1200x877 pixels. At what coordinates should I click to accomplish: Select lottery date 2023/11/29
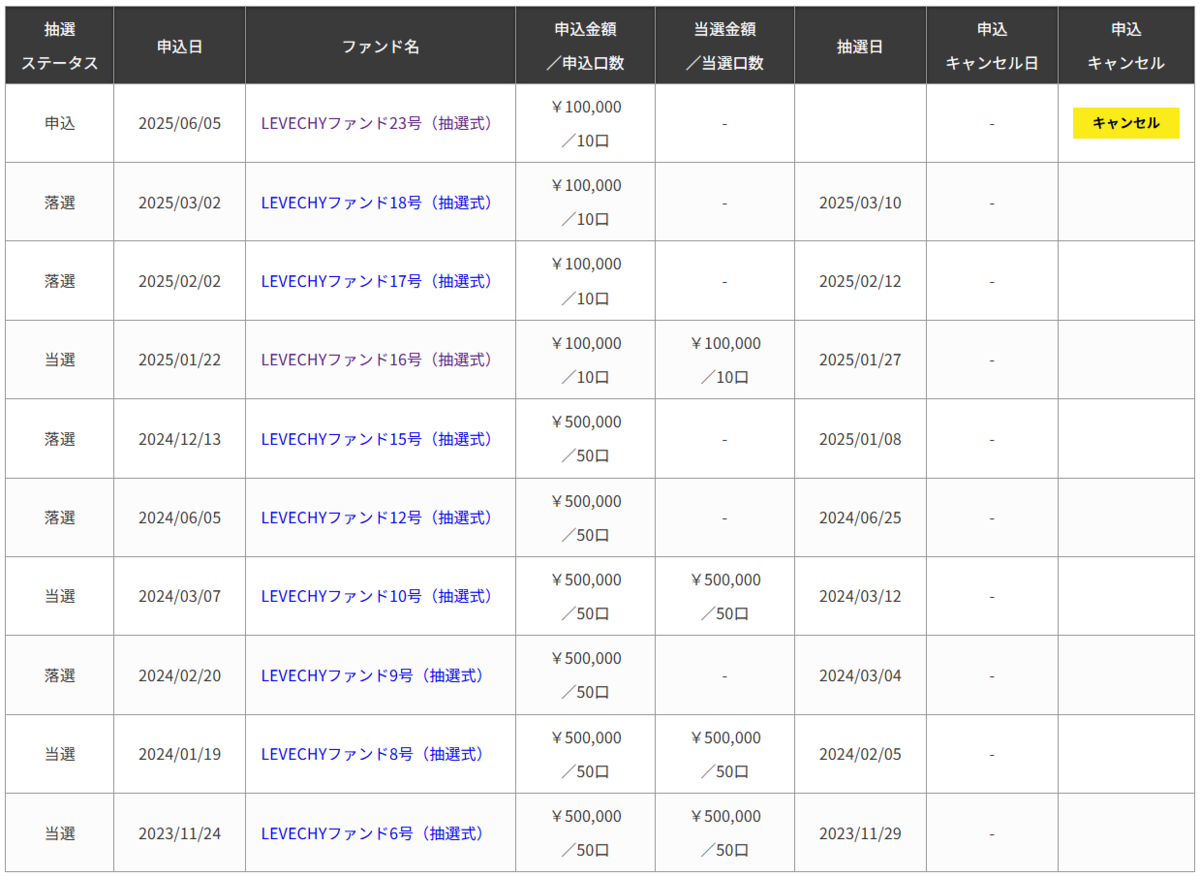(860, 833)
